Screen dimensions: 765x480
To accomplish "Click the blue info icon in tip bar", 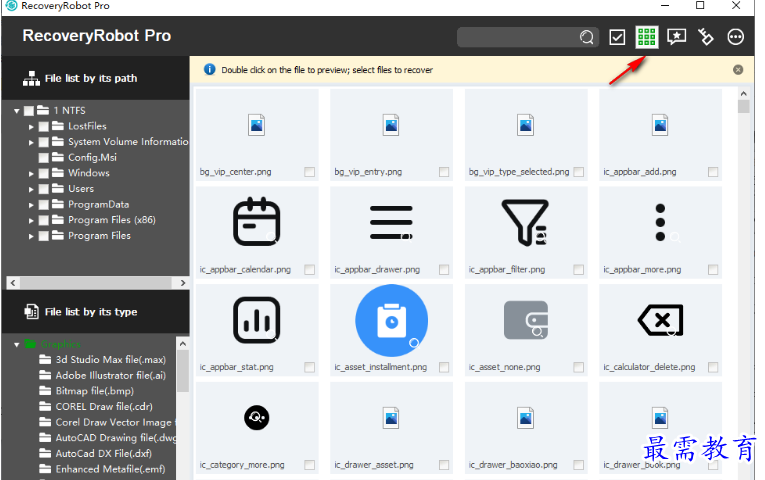I will (x=209, y=70).
